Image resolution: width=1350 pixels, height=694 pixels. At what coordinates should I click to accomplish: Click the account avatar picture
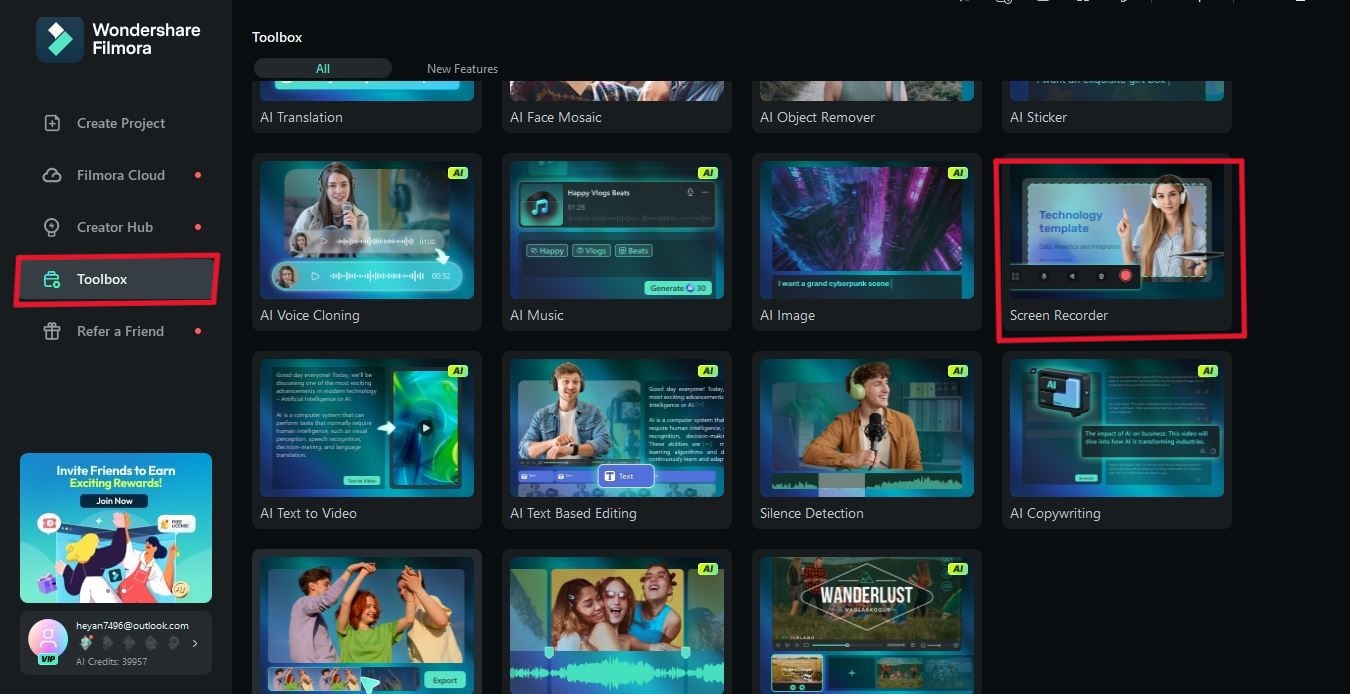click(47, 639)
